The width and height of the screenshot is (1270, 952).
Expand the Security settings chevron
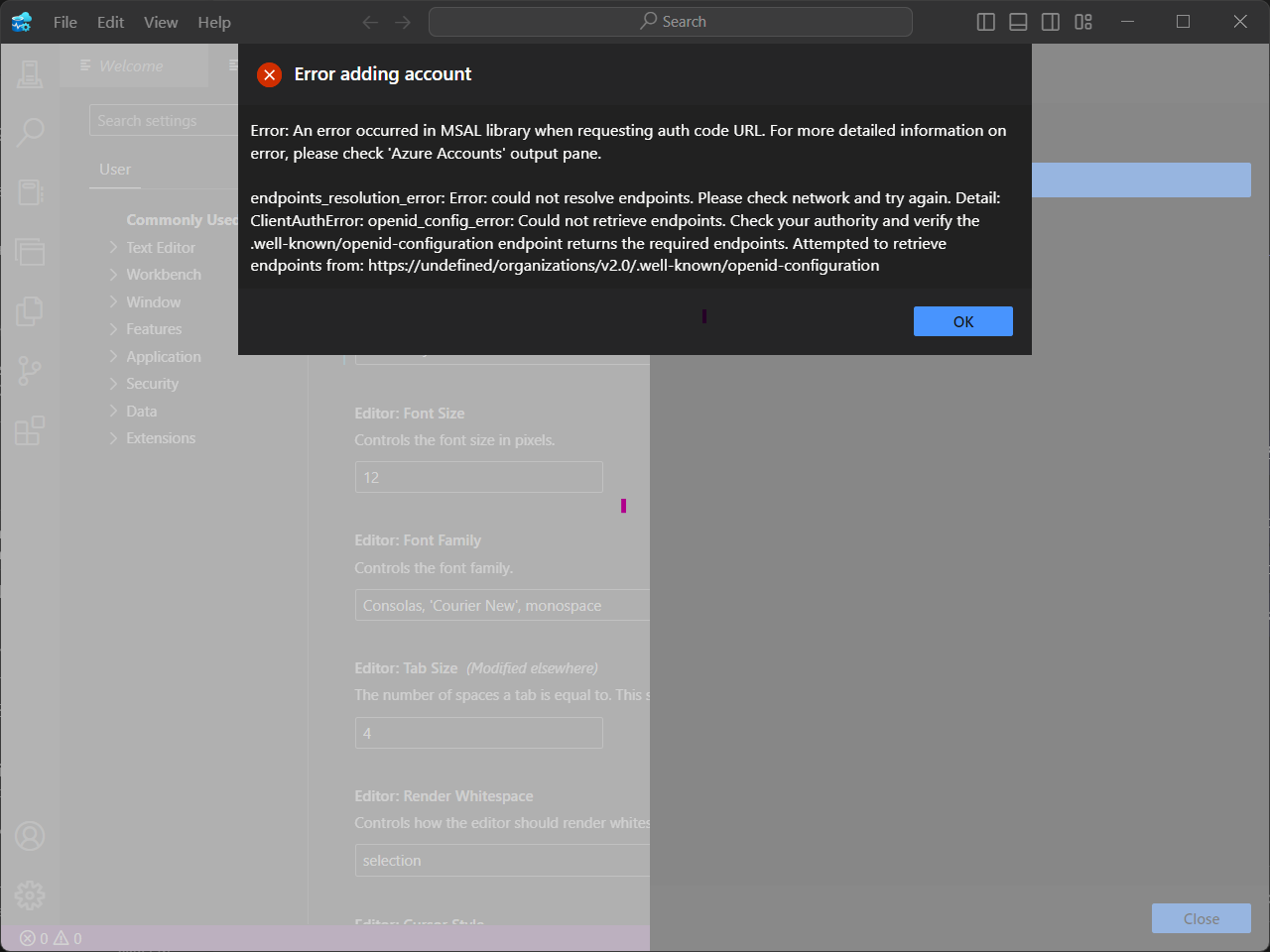click(114, 384)
